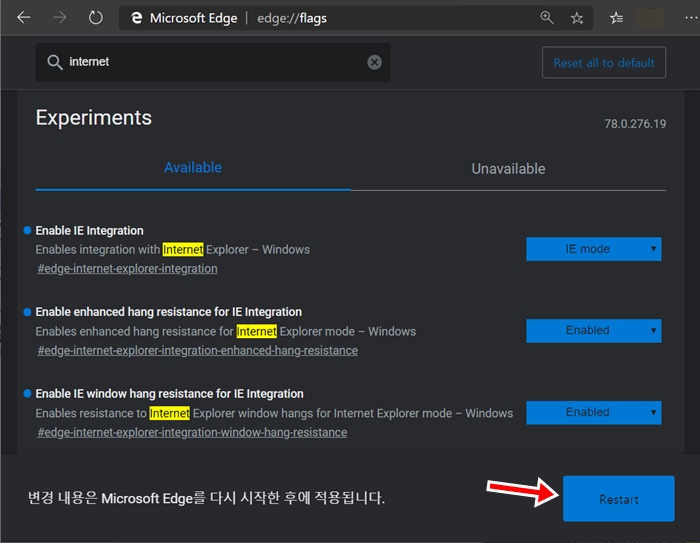Screen dimensions: 700x543
Task: Click the 'Enables enhanced hang resistance for Internet Explorer mode' description
Action: click(x=225, y=331)
